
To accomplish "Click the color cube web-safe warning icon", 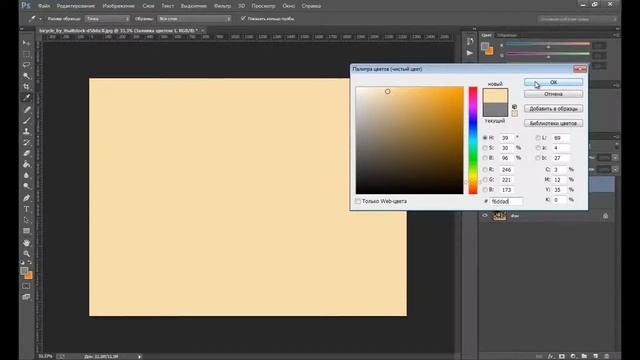I will click(x=514, y=107).
